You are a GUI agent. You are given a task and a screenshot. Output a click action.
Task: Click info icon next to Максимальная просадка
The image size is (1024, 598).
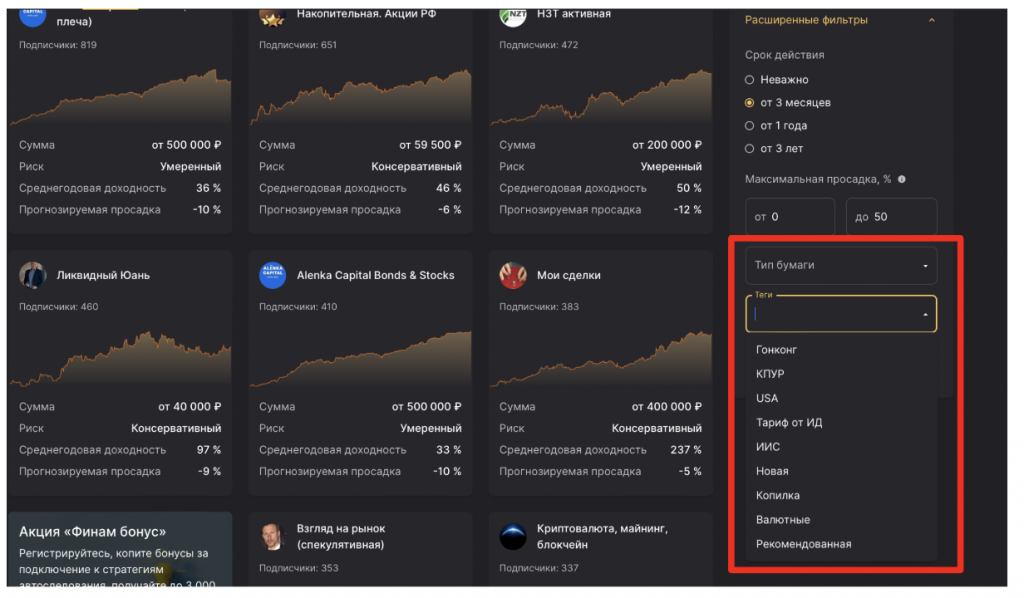coord(902,179)
